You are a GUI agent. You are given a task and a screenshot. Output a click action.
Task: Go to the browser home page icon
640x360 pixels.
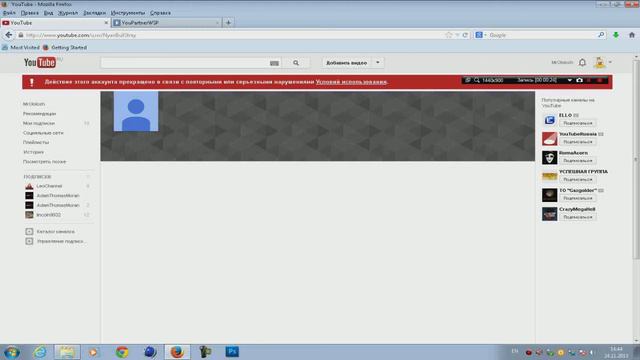(x=632, y=35)
